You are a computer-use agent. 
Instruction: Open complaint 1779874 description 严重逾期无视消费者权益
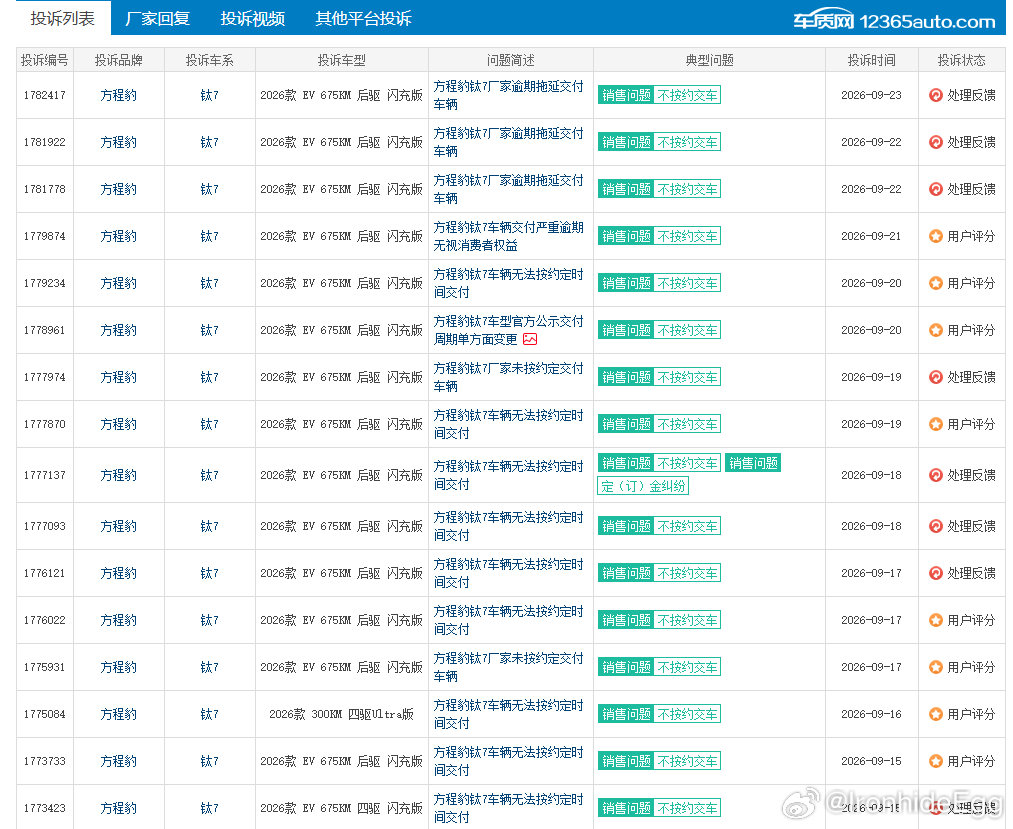(508, 236)
